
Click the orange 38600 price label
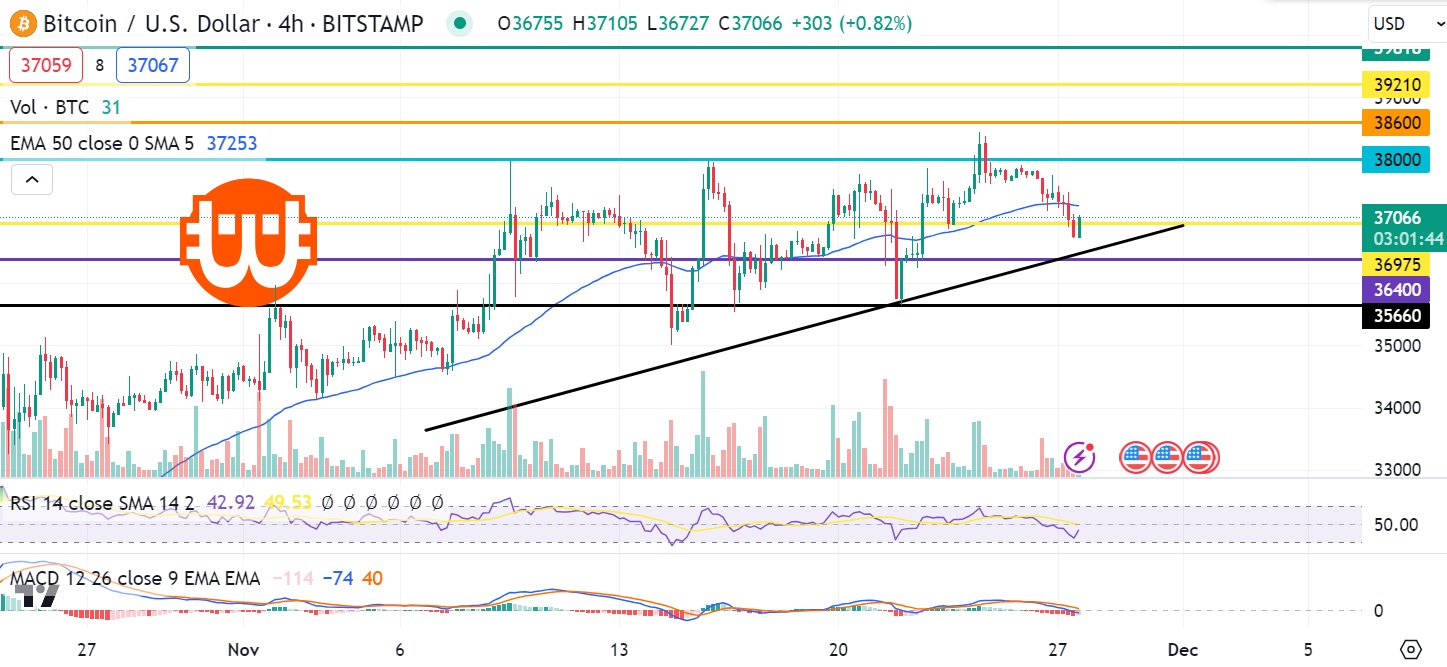point(1396,122)
